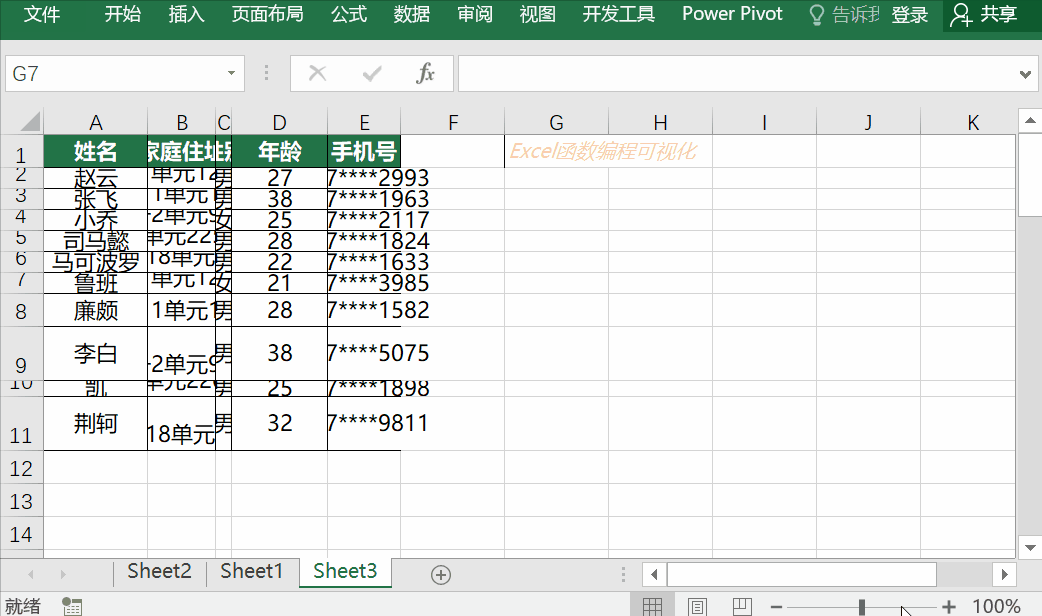Select column K header
This screenshot has width=1042, height=616.
[x=973, y=122]
